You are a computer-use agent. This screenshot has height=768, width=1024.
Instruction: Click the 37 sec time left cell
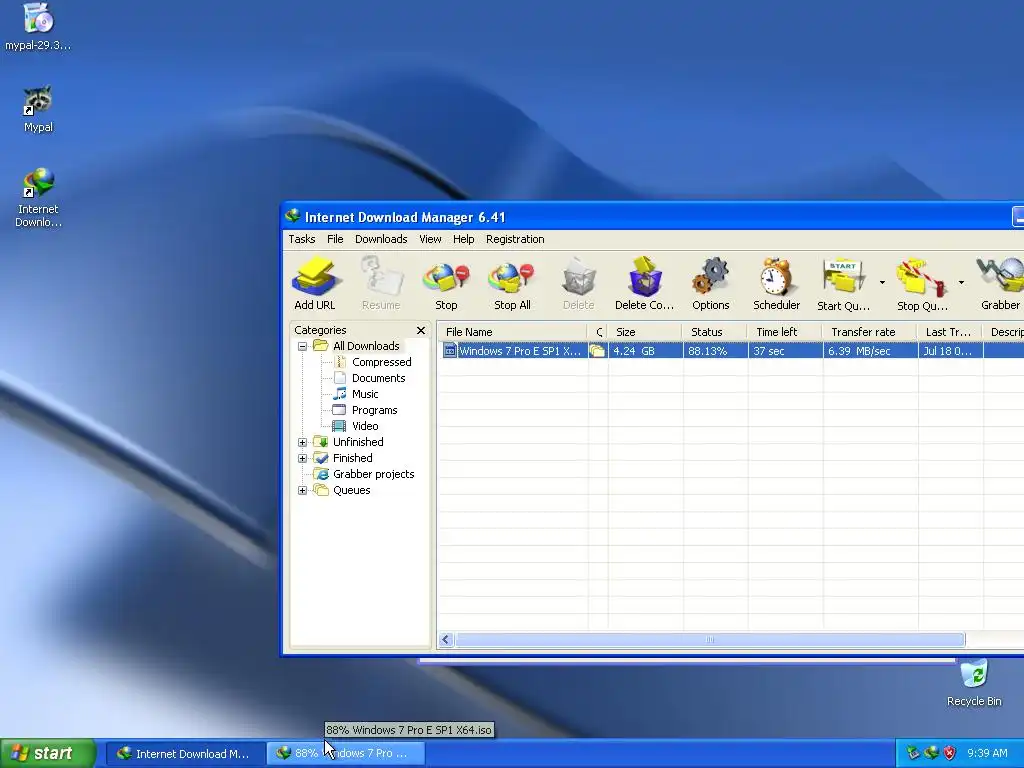786,351
